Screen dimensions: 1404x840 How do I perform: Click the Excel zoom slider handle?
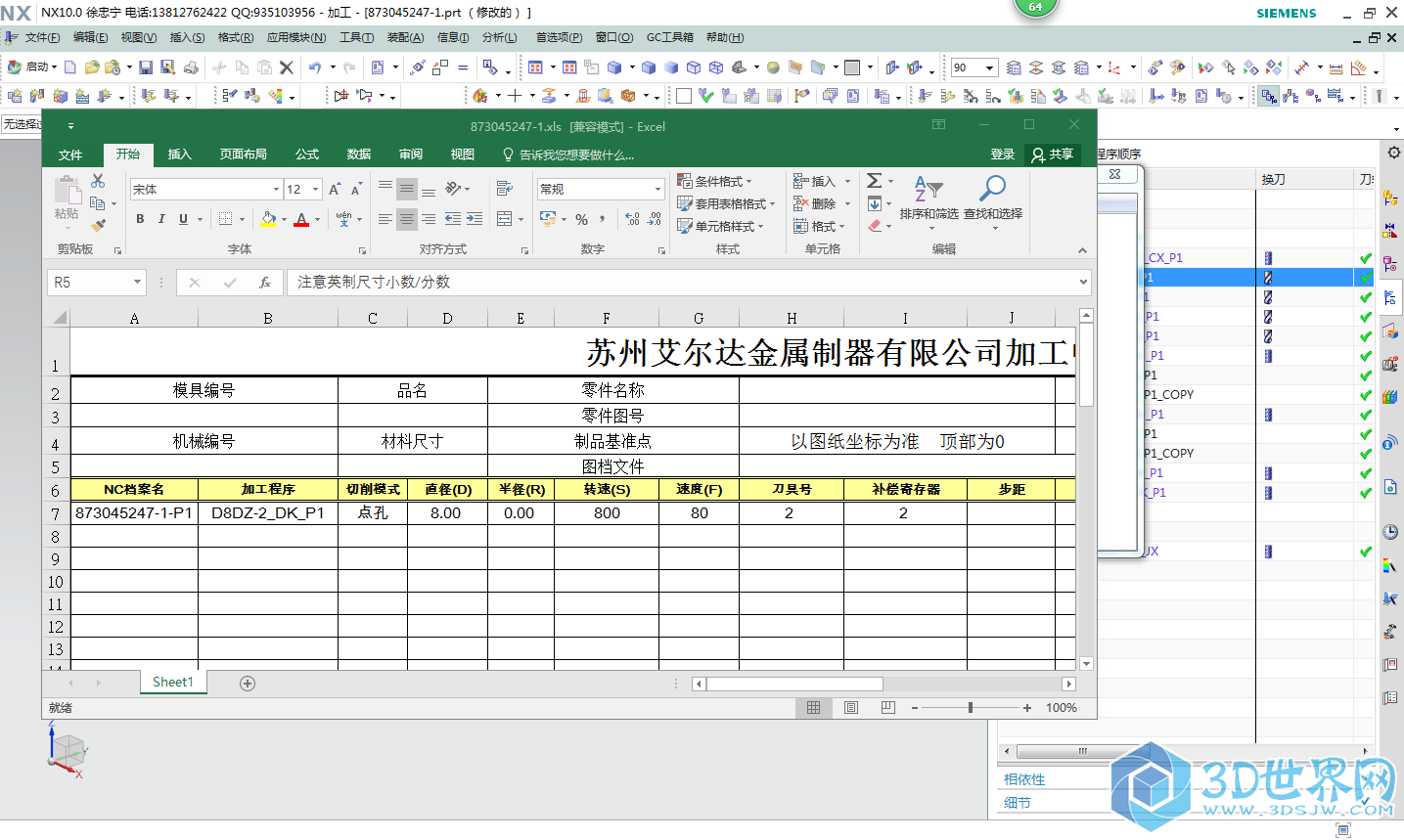(x=971, y=707)
